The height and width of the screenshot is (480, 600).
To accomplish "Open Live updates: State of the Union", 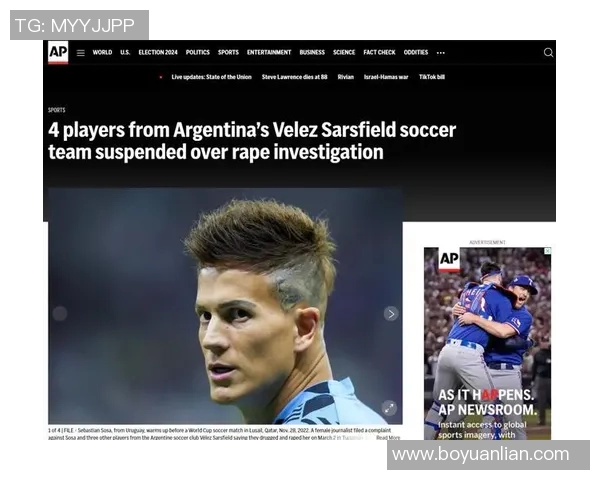I will click(211, 77).
